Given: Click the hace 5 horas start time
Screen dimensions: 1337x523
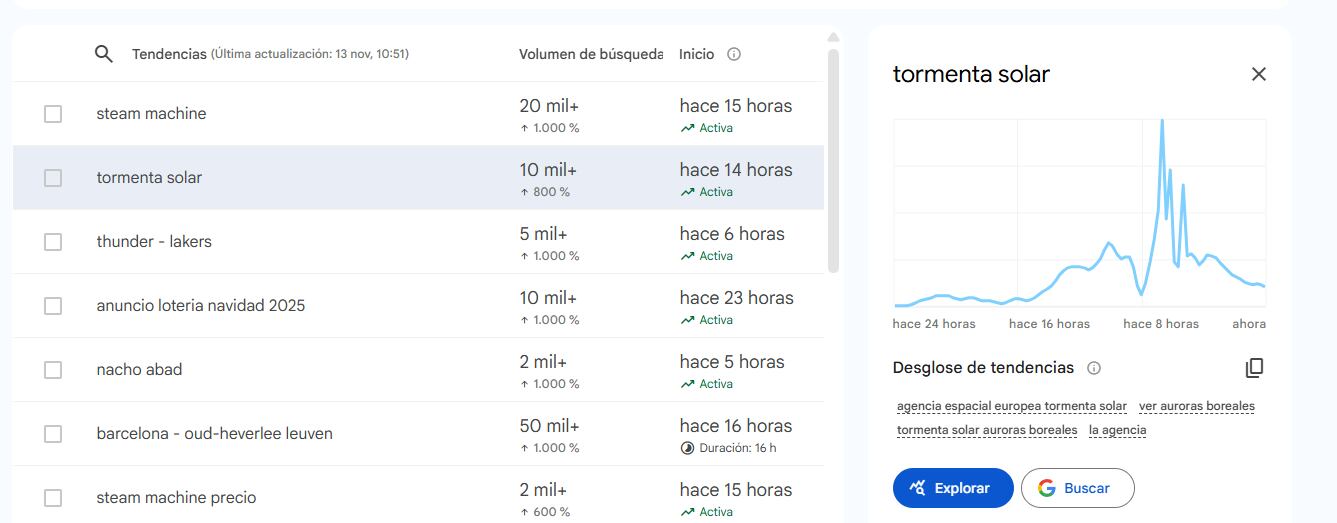Looking at the screenshot, I should [732, 362].
